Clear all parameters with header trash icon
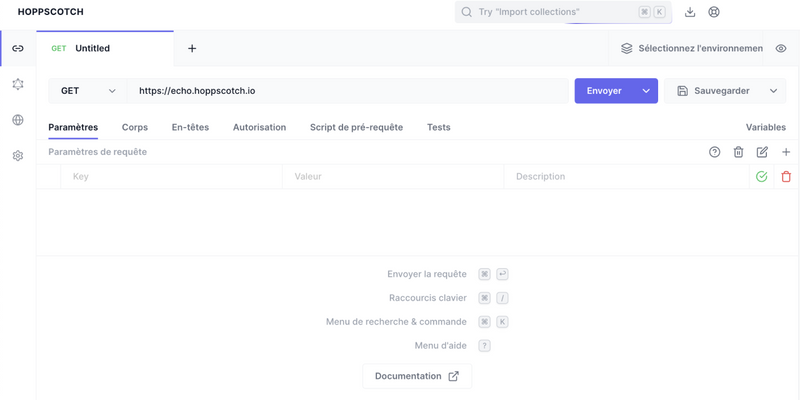Viewport: 800px width, 400px height. pos(738,152)
